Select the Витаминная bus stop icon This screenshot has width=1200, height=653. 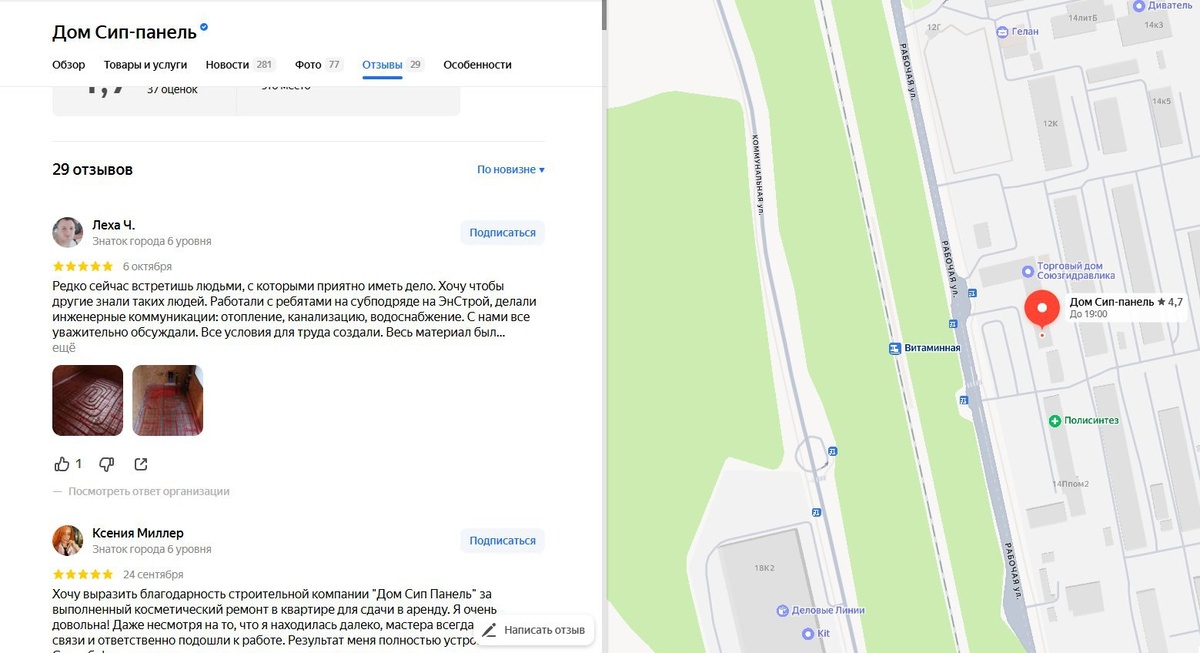[895, 348]
